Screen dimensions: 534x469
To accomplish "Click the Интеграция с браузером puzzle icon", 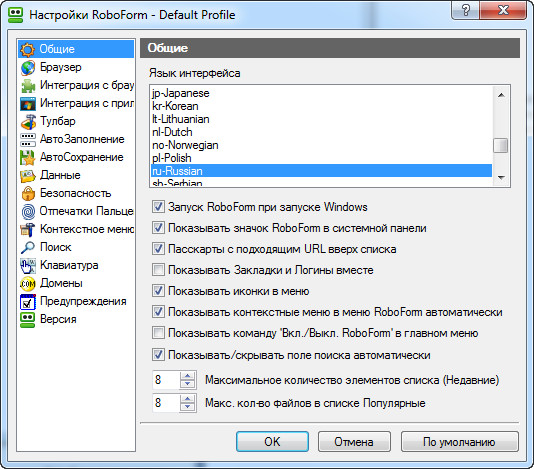I will (28, 85).
